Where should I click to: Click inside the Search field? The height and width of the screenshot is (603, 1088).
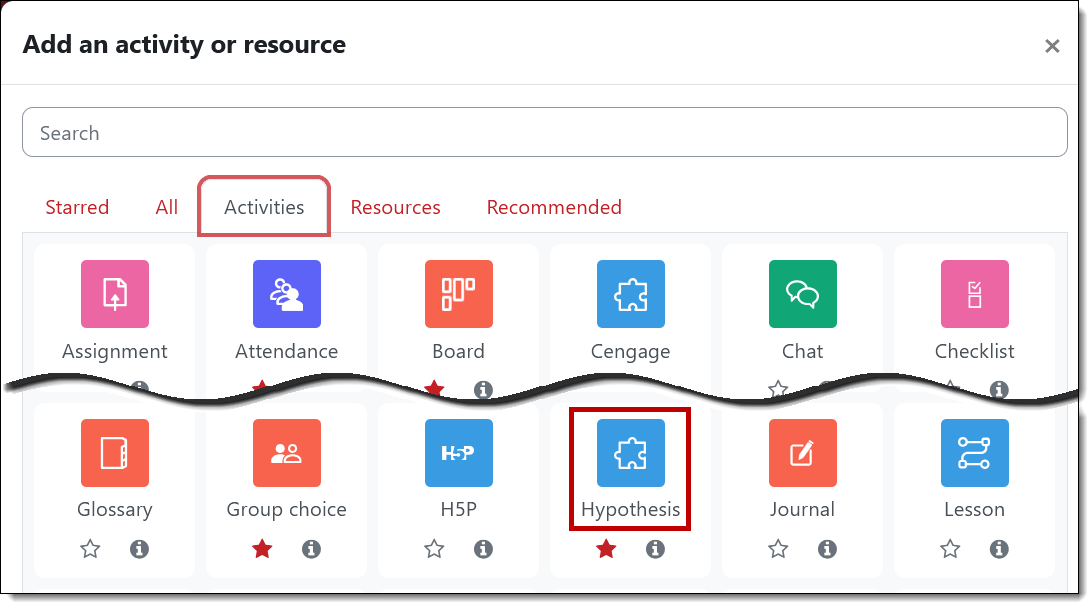(544, 131)
